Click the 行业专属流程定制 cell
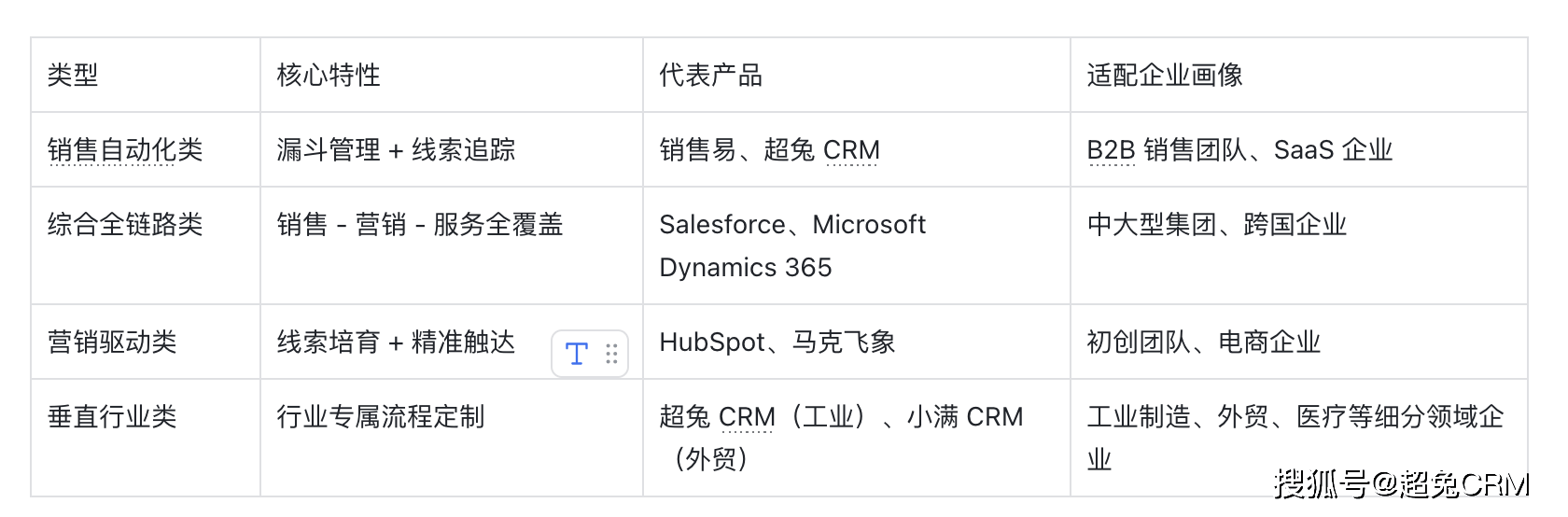The width and height of the screenshot is (1568, 517). 381,417
